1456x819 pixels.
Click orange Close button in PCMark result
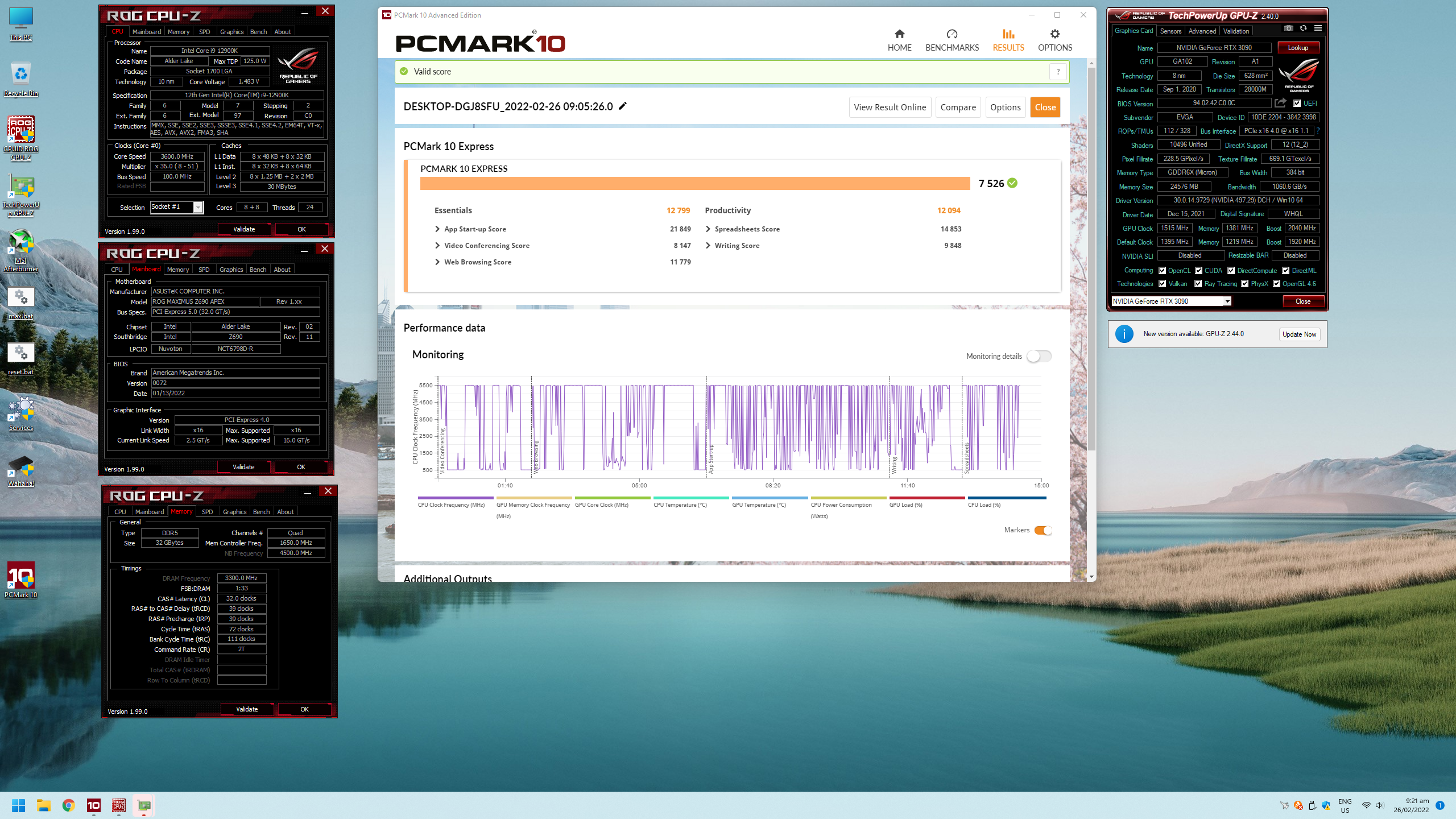[1045, 107]
